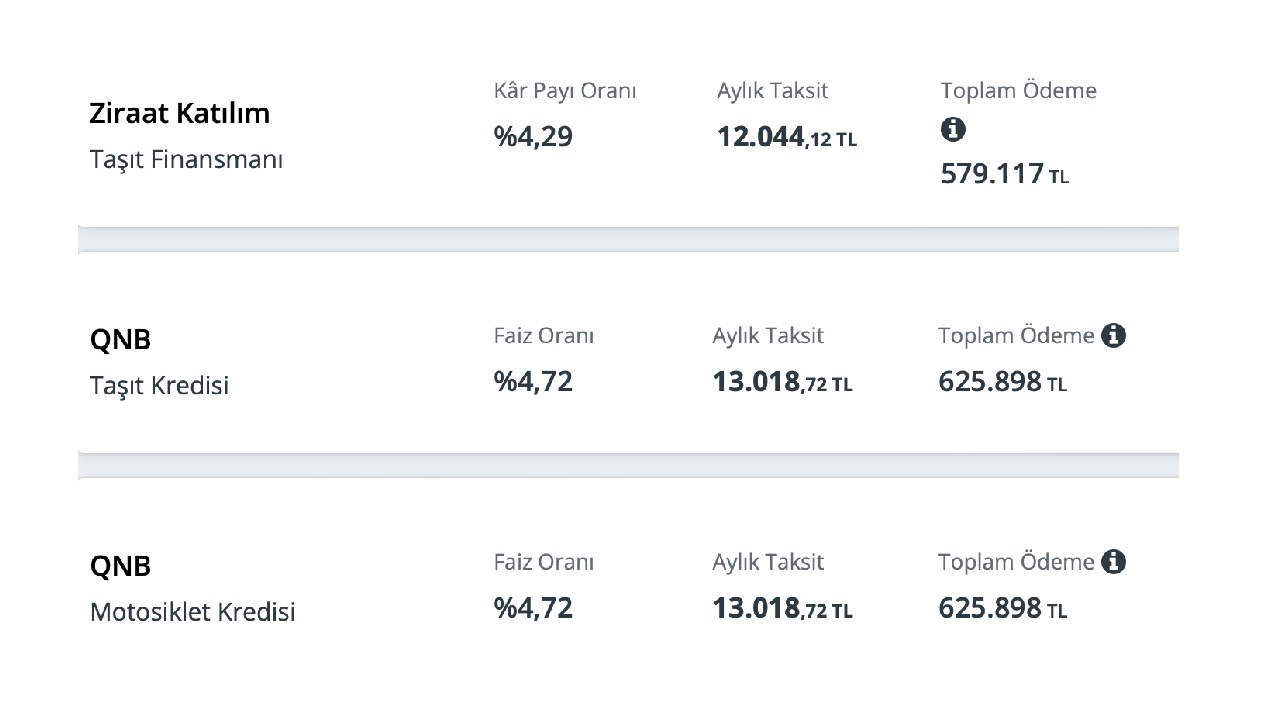Viewport: 1280px width, 720px height.
Task: Click info icon beside QNB Motosiklet Kredisi Toplam Ödeme
Action: (x=1114, y=562)
